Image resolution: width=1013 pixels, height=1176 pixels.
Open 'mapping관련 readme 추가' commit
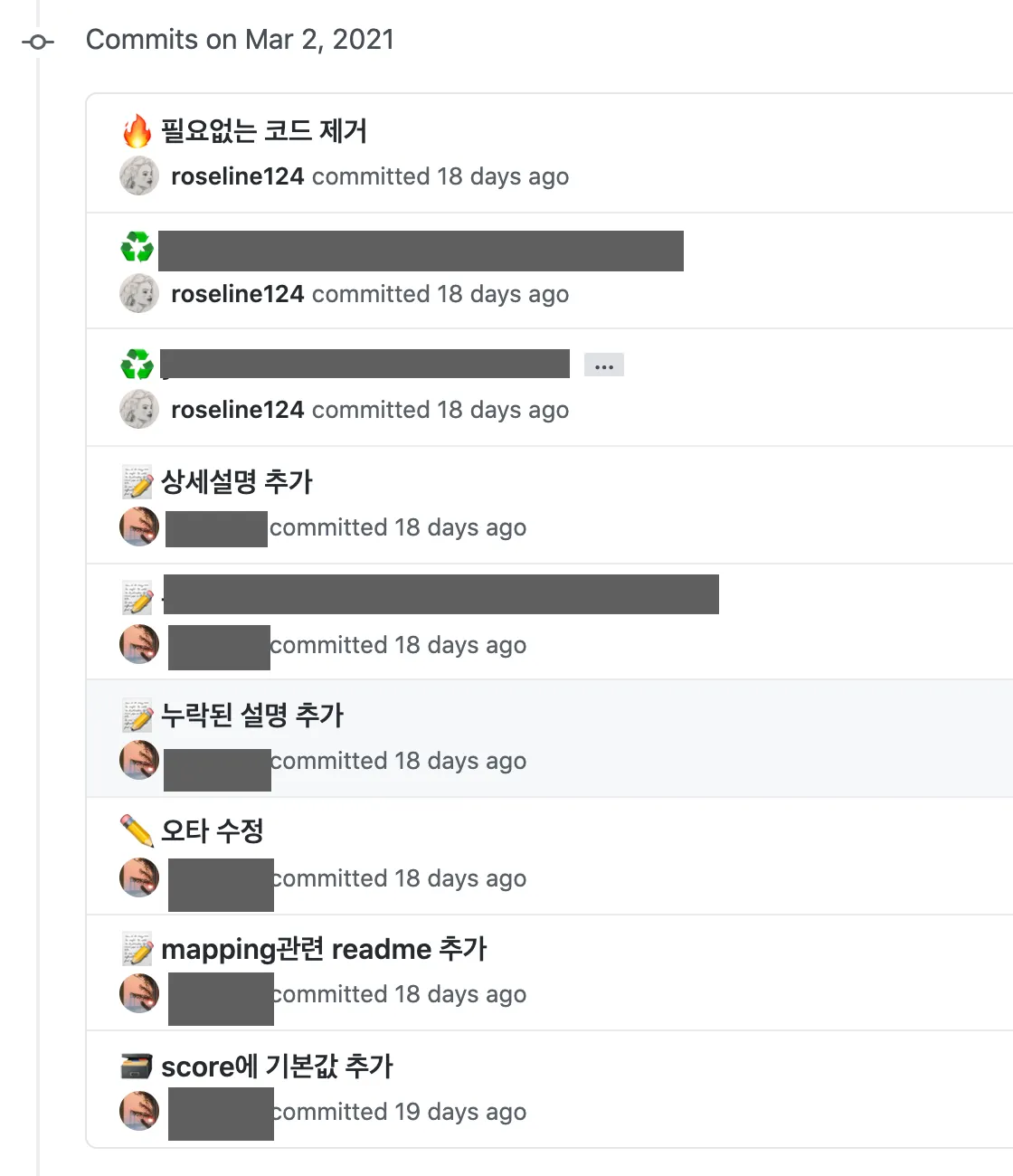coord(324,949)
